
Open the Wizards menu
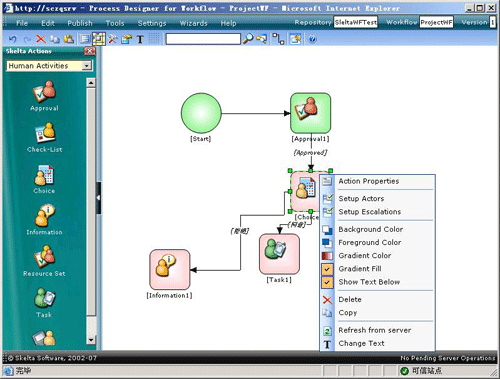pyautogui.click(x=194, y=23)
